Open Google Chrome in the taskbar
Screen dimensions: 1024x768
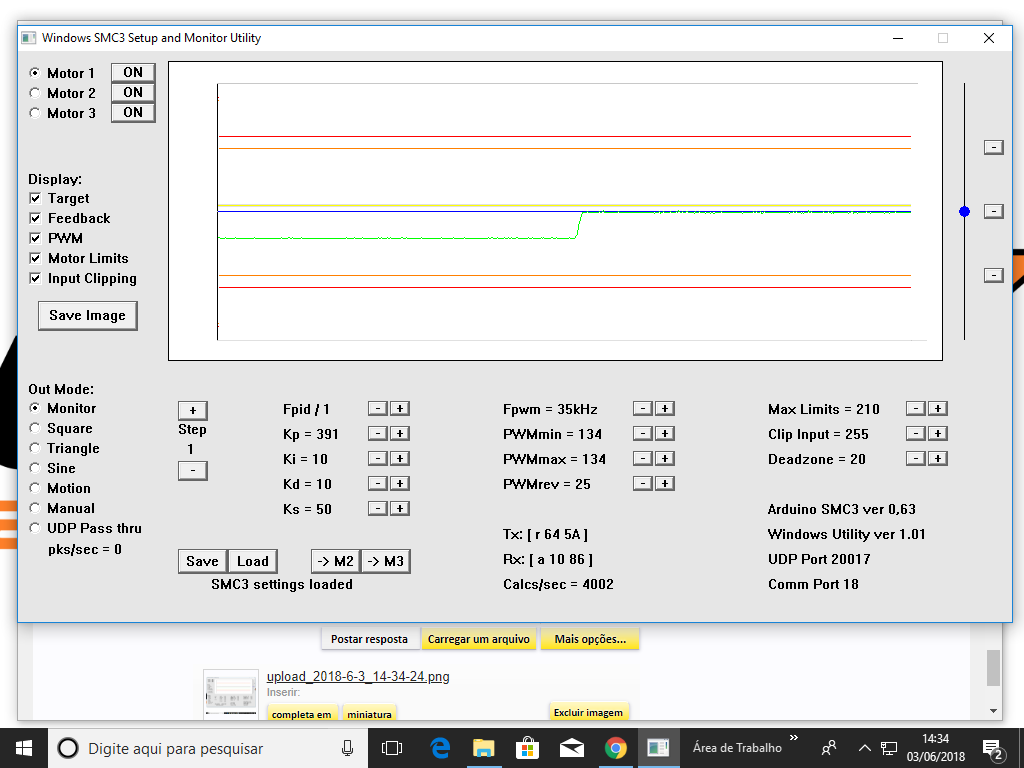[x=615, y=748]
